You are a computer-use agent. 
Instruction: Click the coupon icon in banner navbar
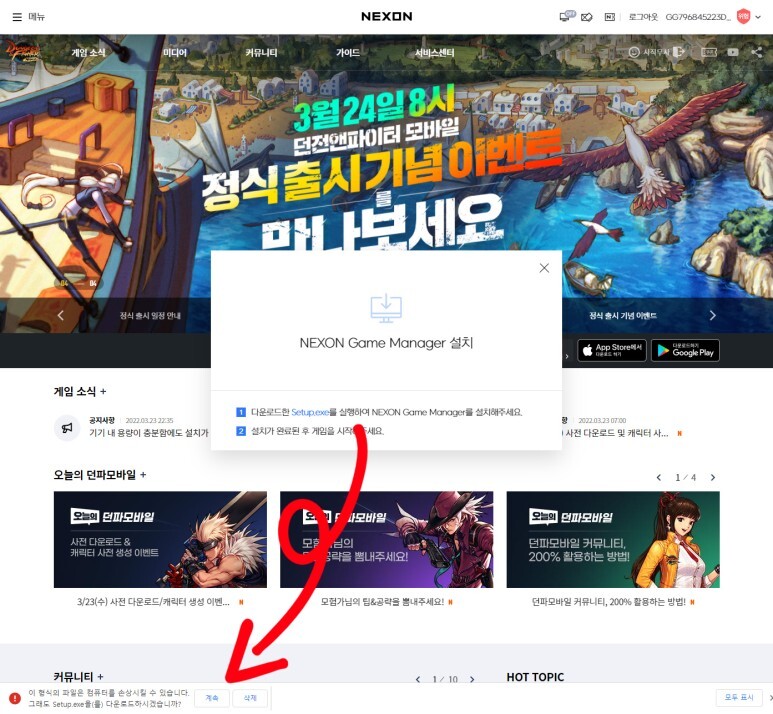pos(709,52)
